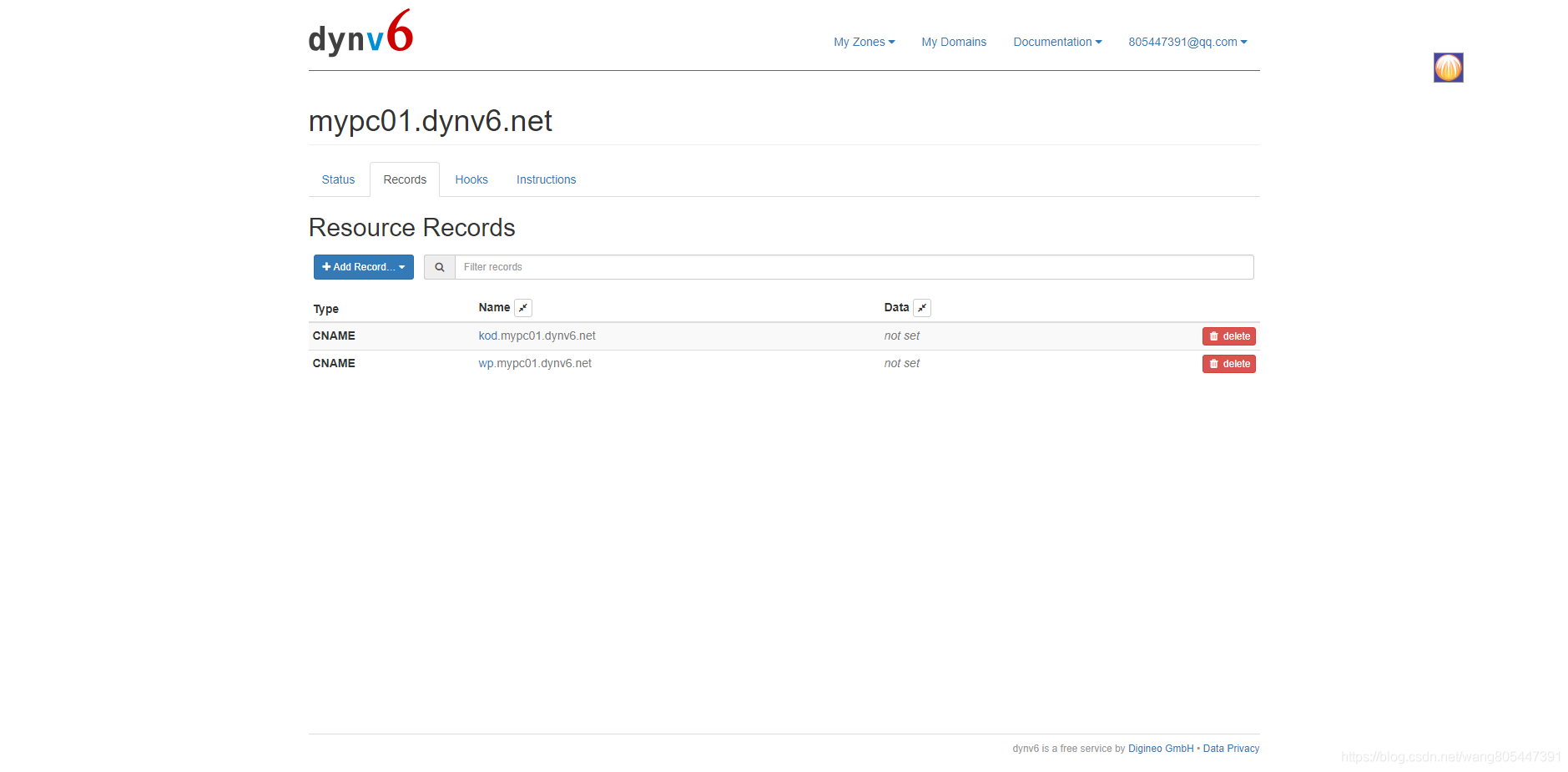Image resolution: width=1568 pixels, height=772 pixels.
Task: Open the Add Record dropdown
Action: (364, 267)
